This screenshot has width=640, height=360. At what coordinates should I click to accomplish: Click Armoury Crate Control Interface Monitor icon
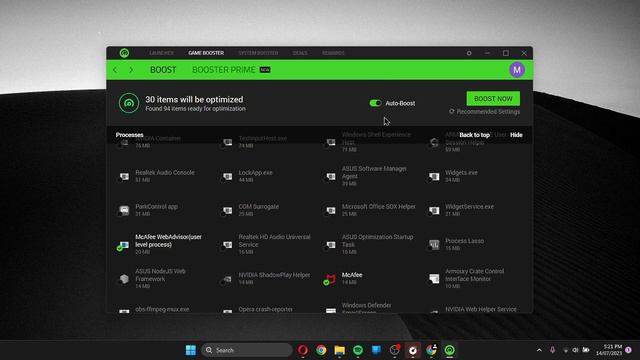tap(434, 279)
